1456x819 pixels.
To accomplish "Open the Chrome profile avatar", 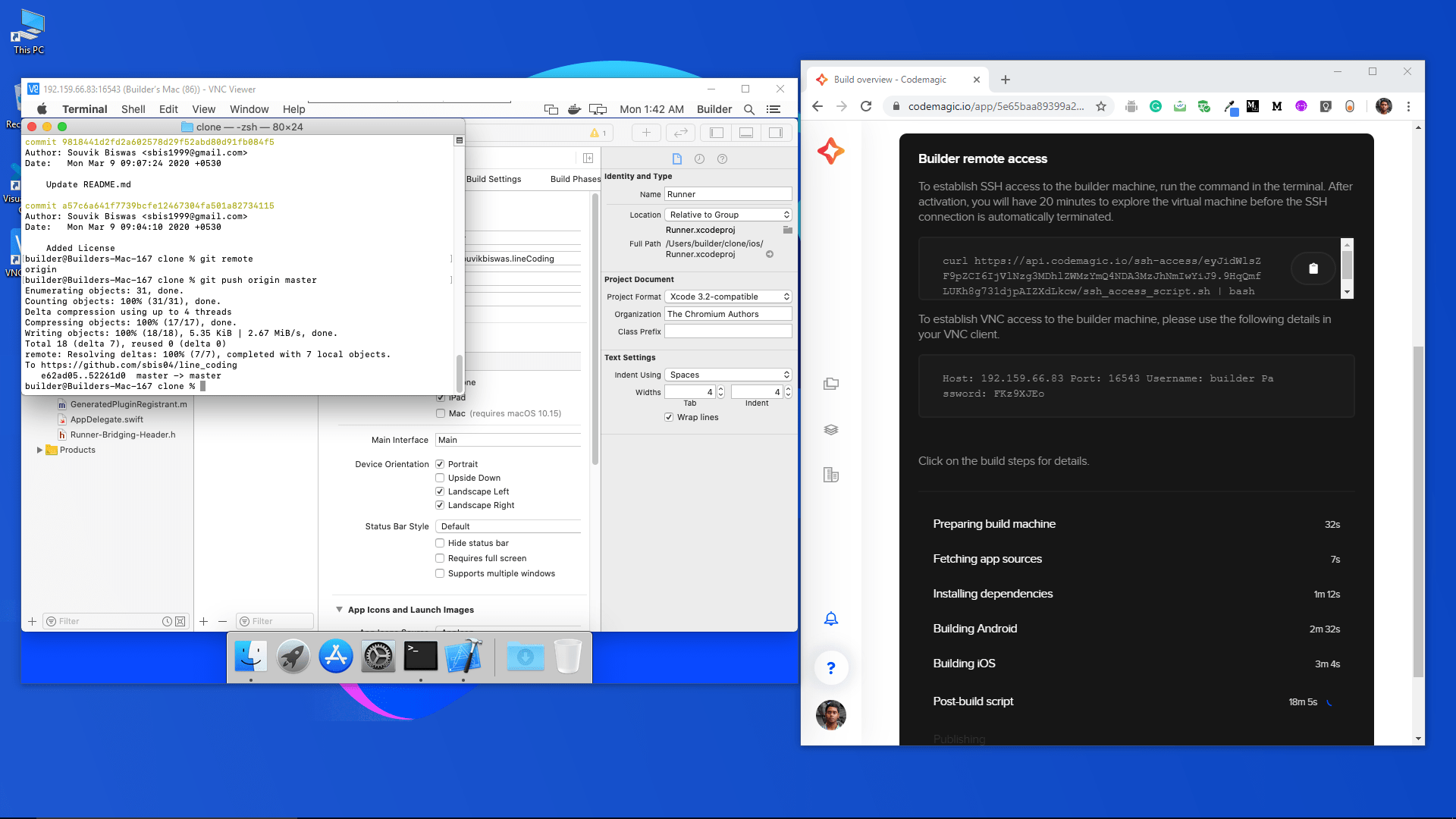I will 1384,106.
